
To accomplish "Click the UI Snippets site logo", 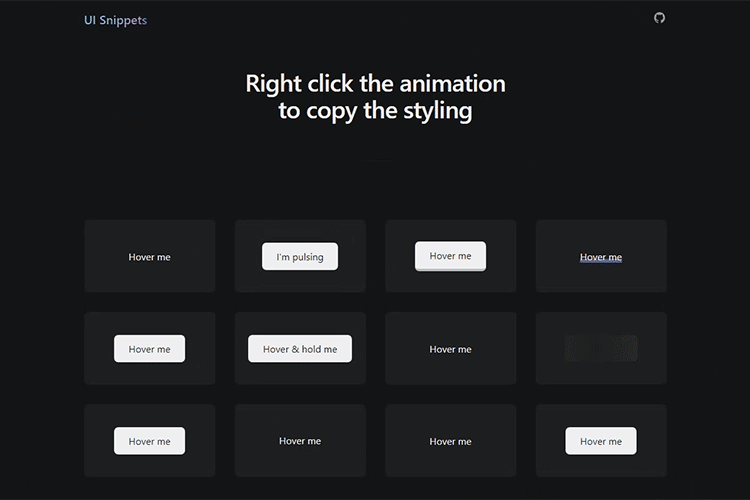I will (x=115, y=20).
